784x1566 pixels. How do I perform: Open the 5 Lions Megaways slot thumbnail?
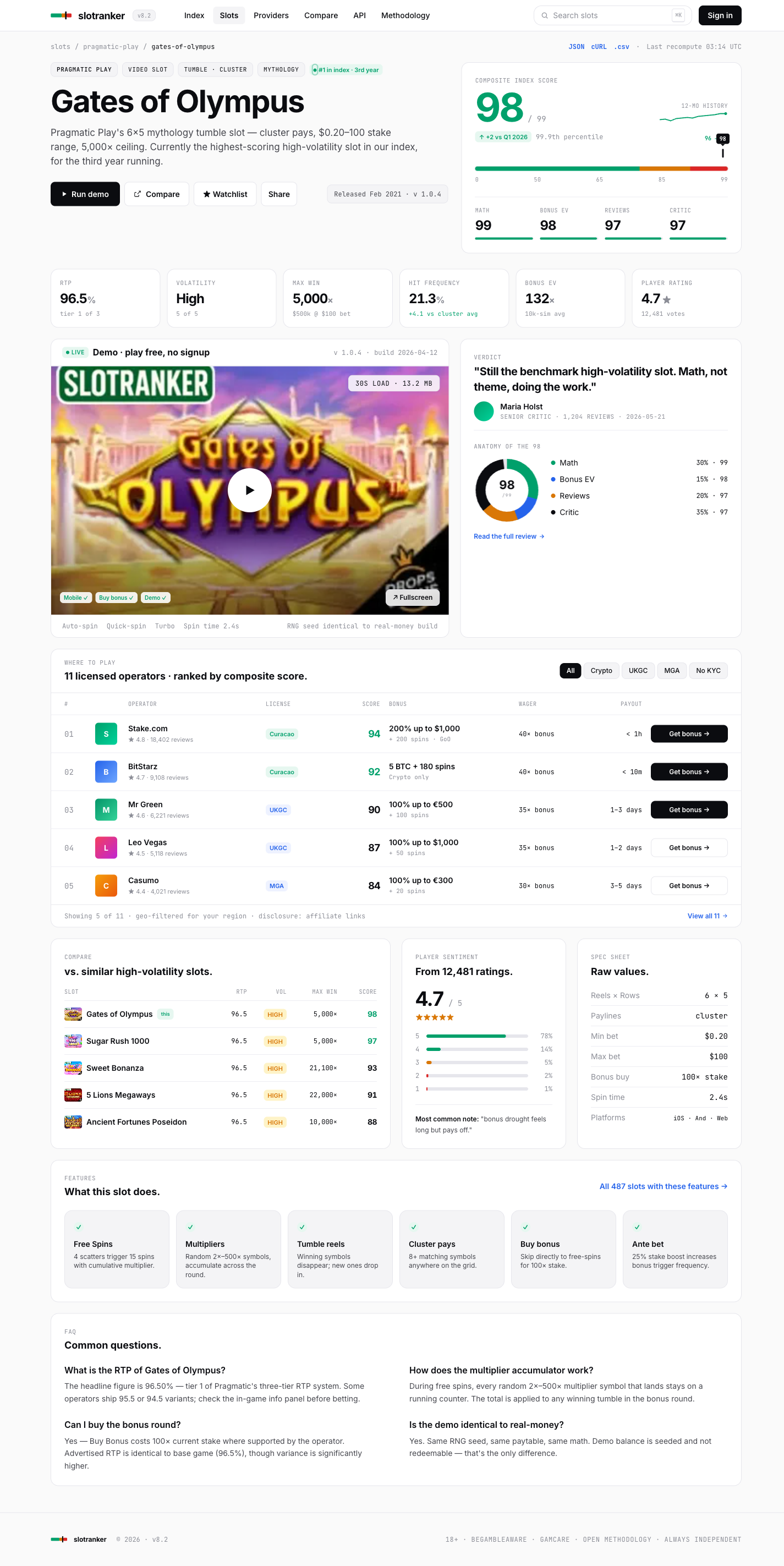tap(73, 1095)
